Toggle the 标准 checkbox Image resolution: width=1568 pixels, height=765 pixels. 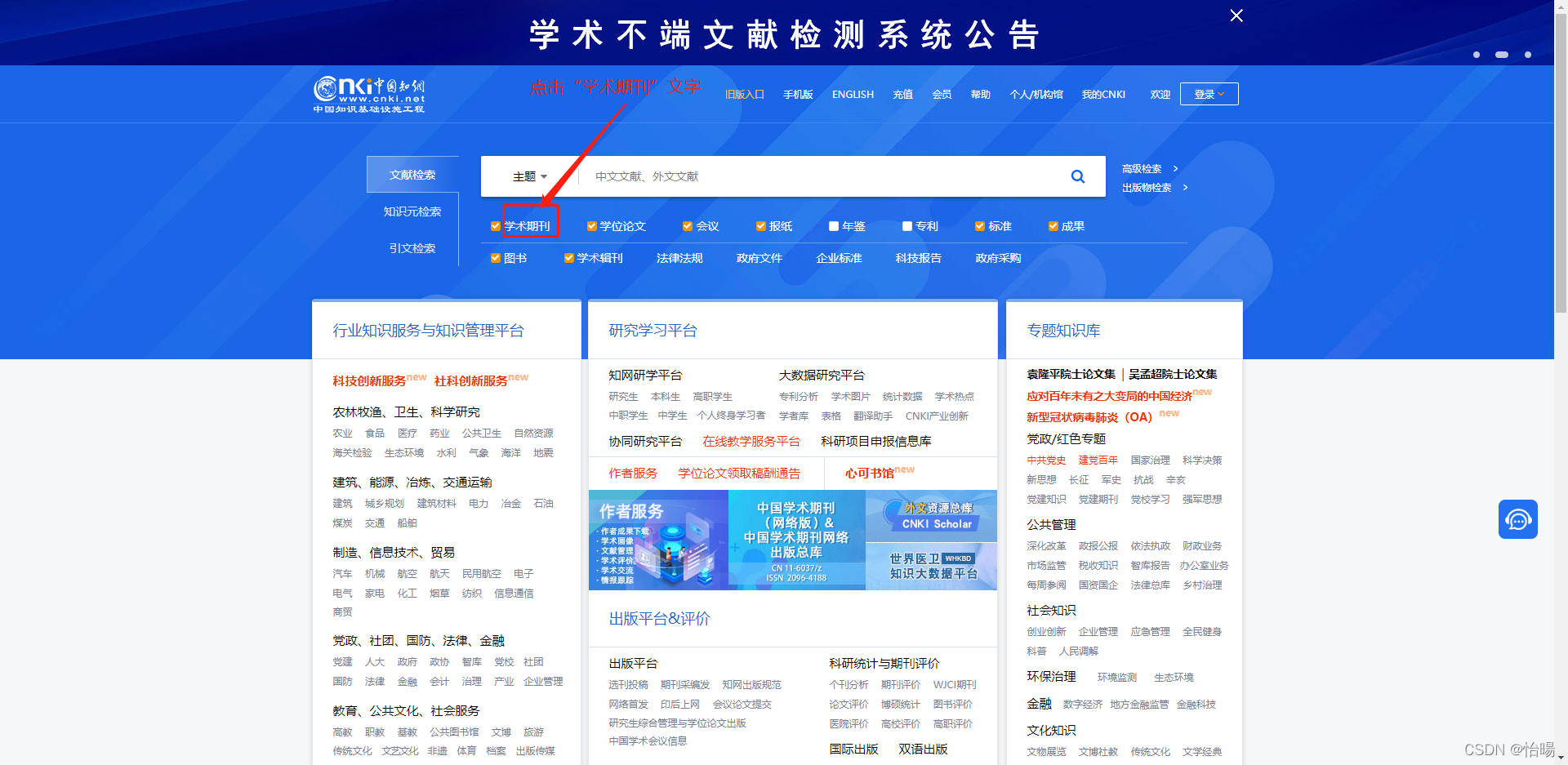(x=979, y=226)
